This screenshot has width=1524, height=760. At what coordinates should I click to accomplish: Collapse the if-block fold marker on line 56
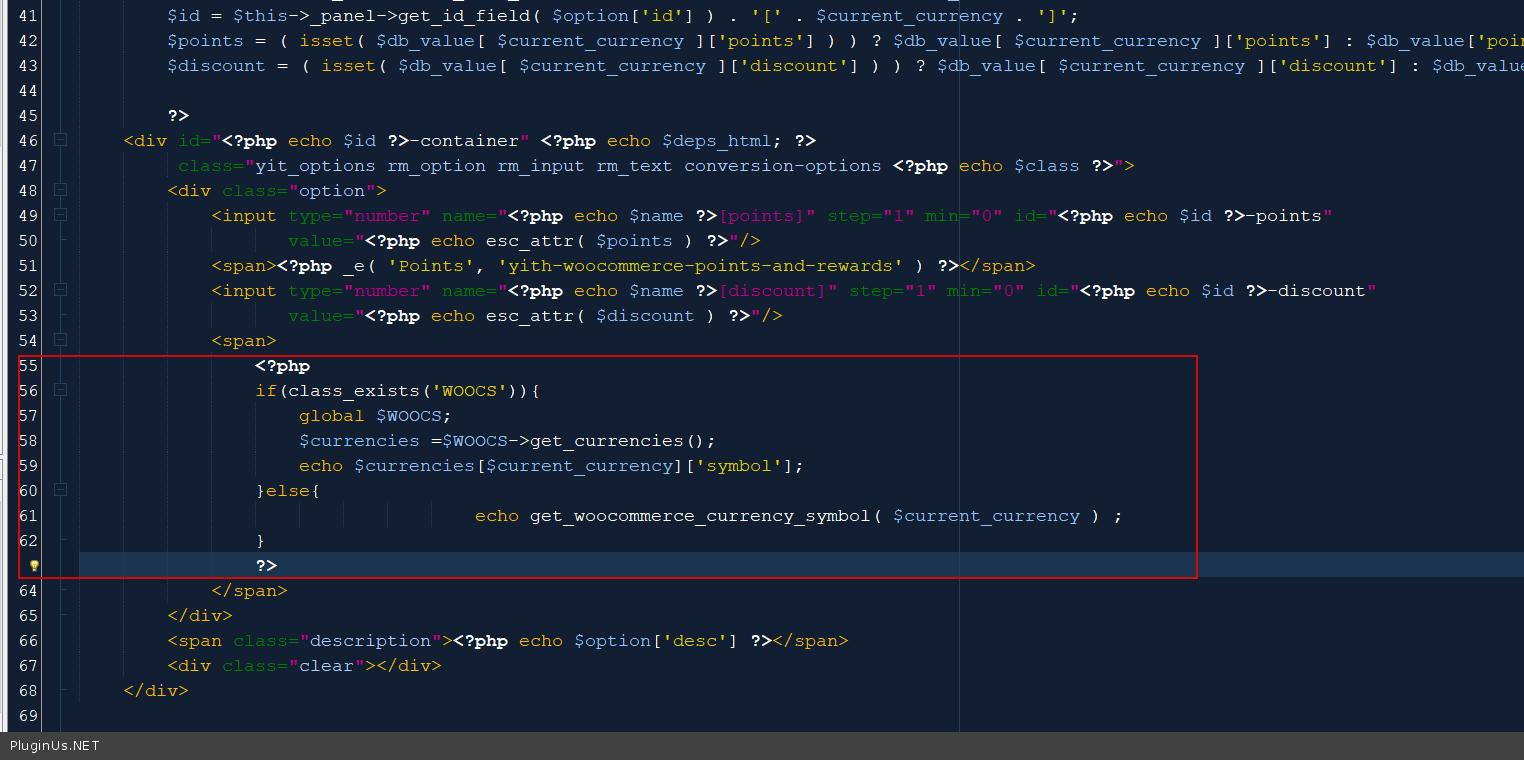pos(60,391)
